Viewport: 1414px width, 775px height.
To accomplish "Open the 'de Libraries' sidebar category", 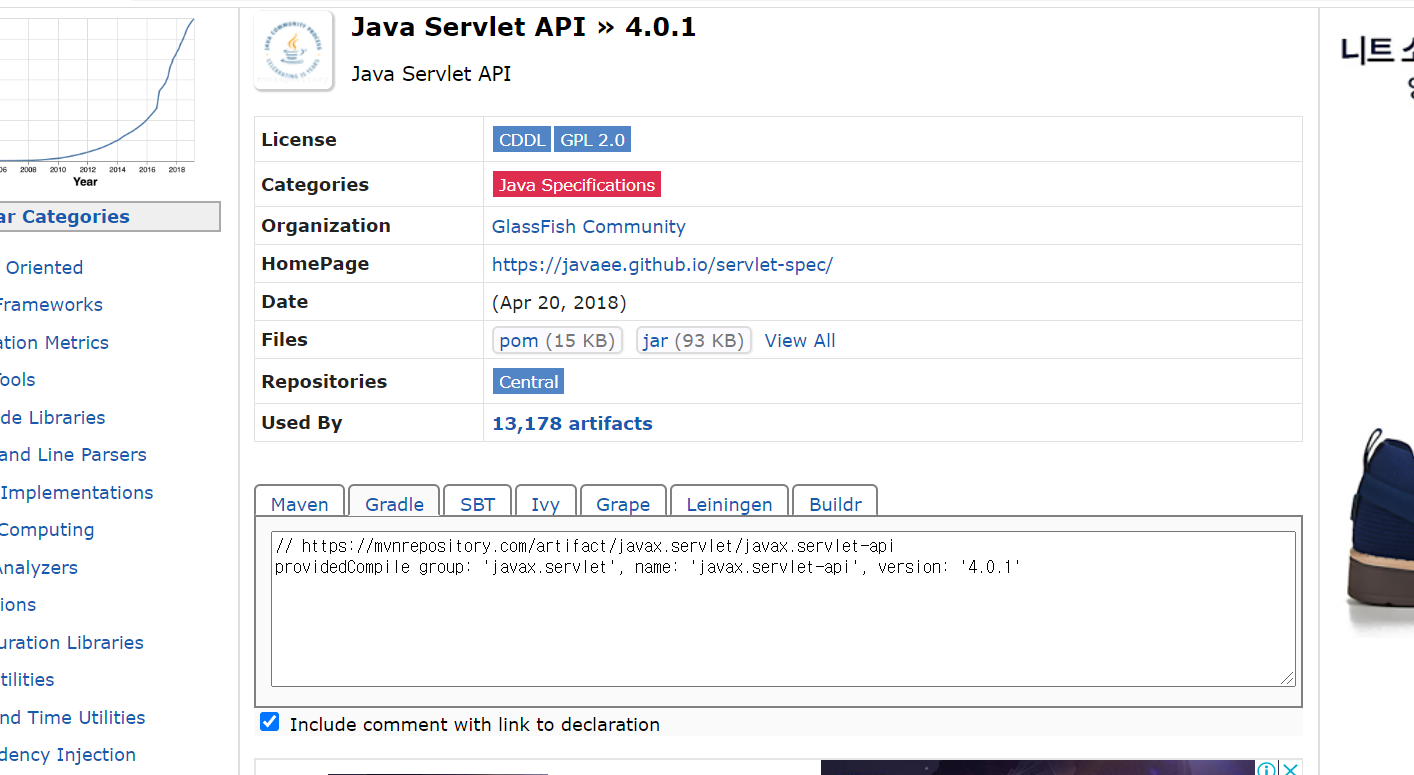I will pyautogui.click(x=52, y=418).
